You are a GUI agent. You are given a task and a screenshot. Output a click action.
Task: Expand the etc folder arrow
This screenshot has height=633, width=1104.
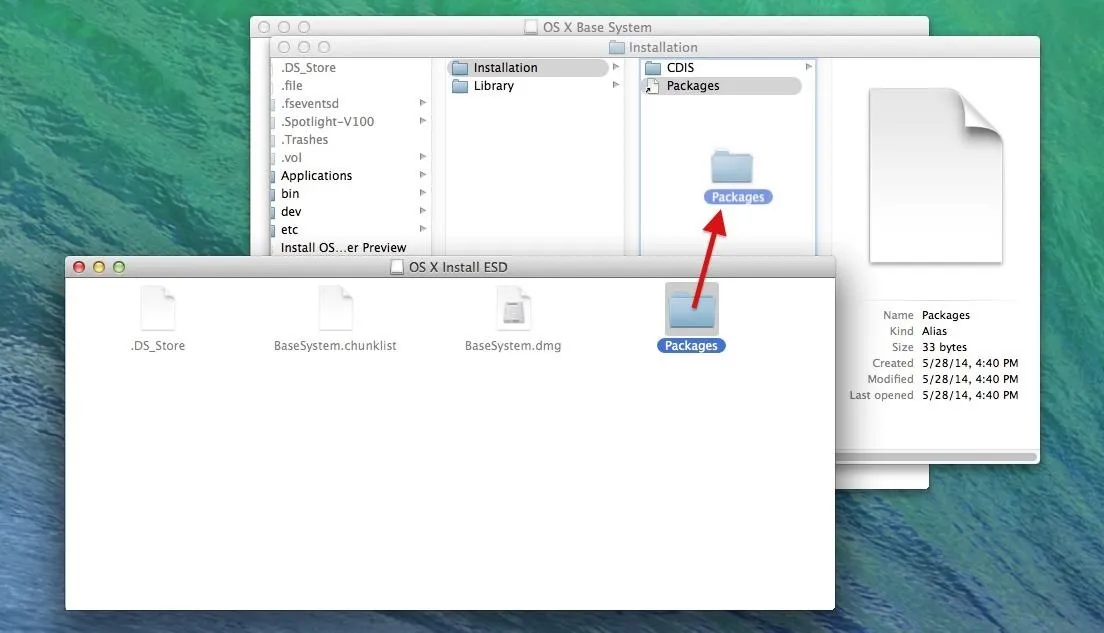coord(422,228)
